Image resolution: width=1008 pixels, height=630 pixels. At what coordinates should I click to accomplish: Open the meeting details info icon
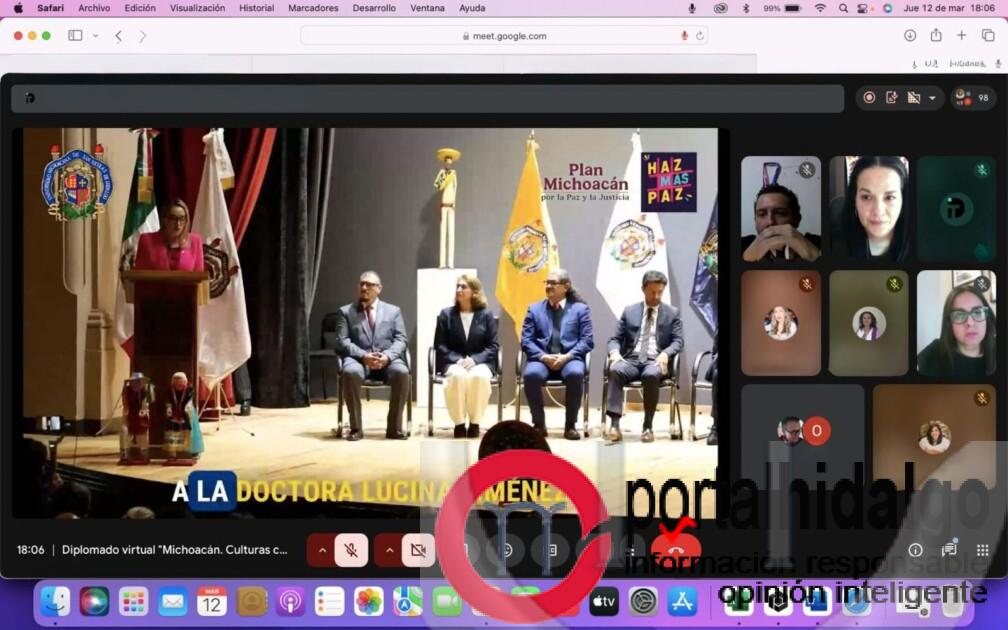click(x=915, y=550)
